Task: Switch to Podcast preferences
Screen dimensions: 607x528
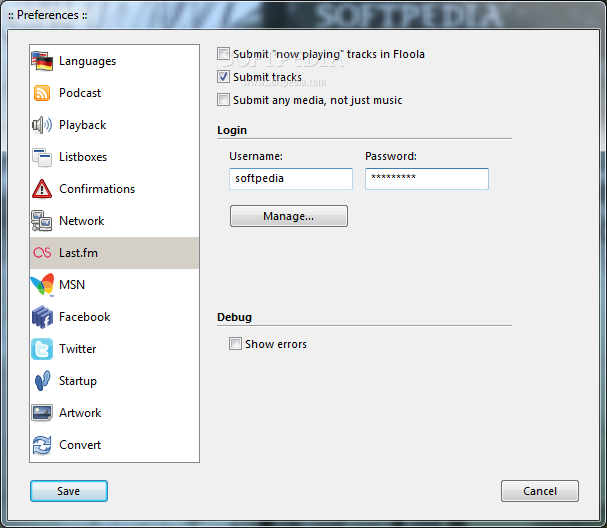Action: click(x=115, y=93)
